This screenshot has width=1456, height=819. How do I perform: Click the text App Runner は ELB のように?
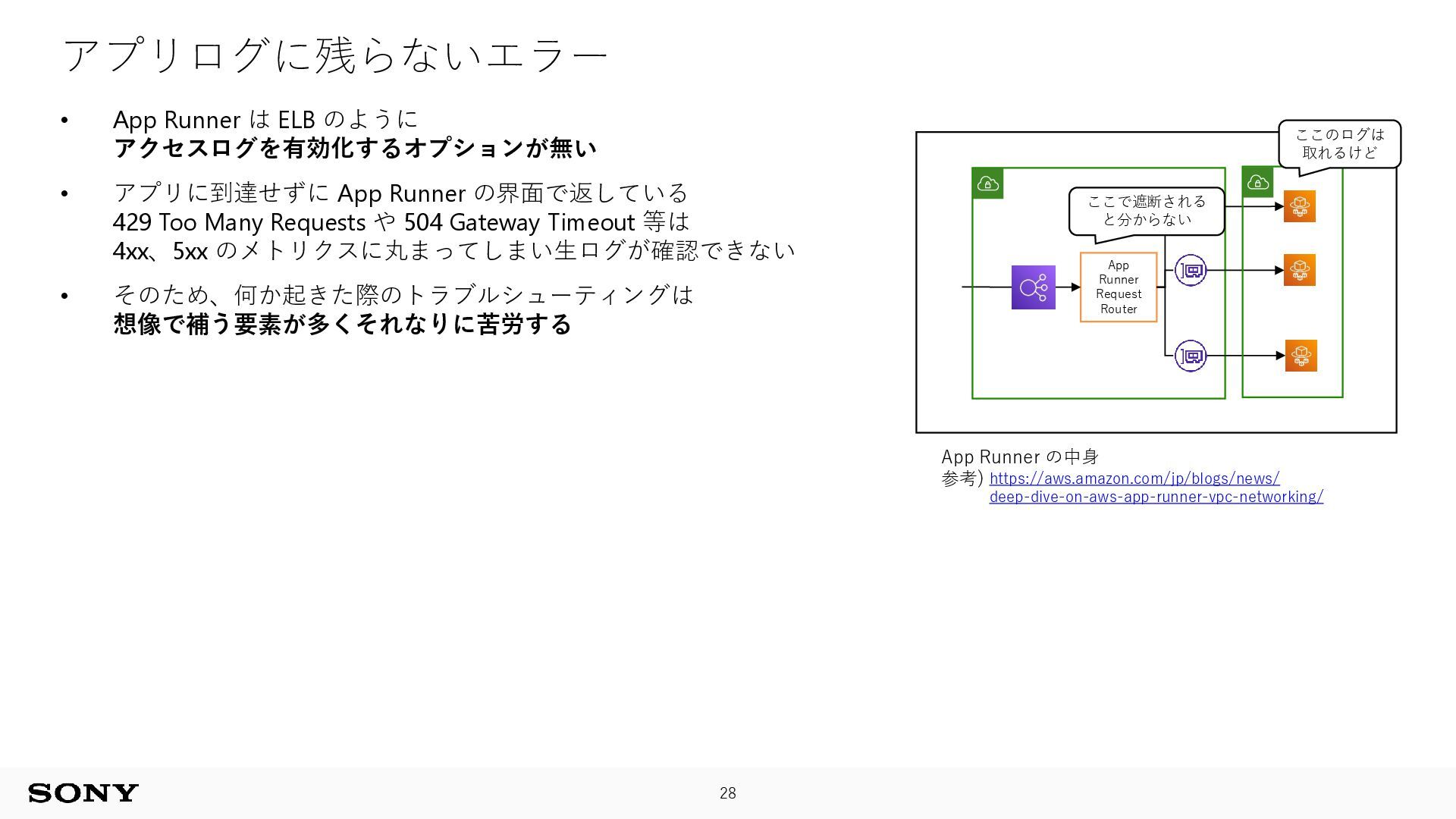(x=266, y=120)
